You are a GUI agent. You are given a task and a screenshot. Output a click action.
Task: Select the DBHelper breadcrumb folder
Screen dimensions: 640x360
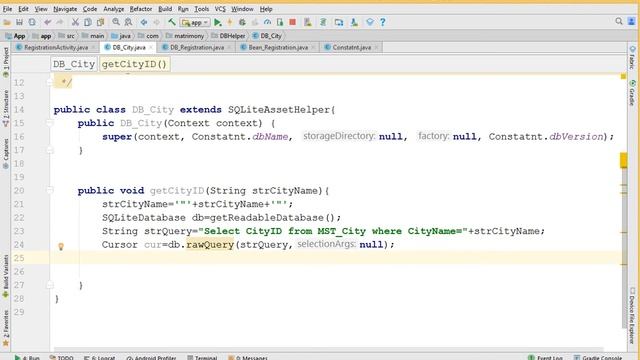point(228,36)
